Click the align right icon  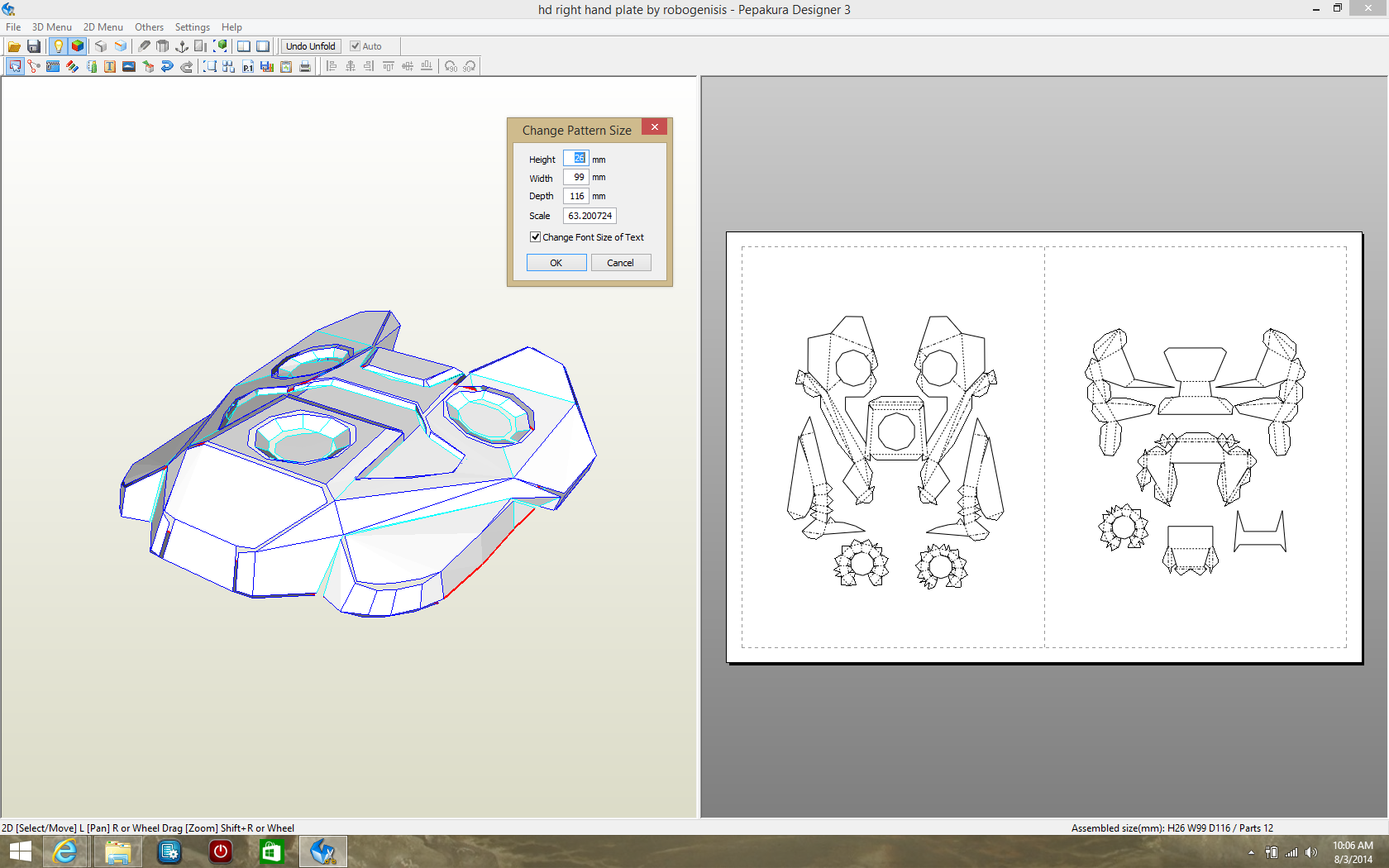coord(369,66)
